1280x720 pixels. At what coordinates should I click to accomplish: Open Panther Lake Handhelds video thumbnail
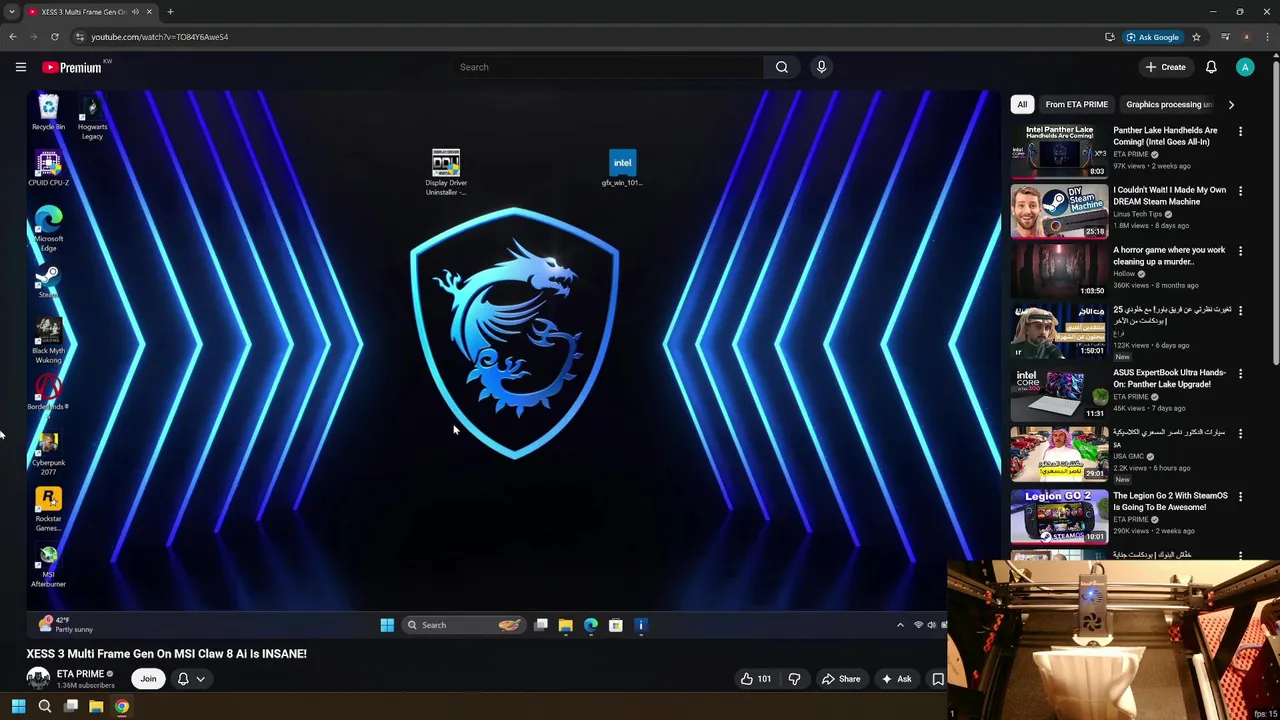[x=1059, y=151]
